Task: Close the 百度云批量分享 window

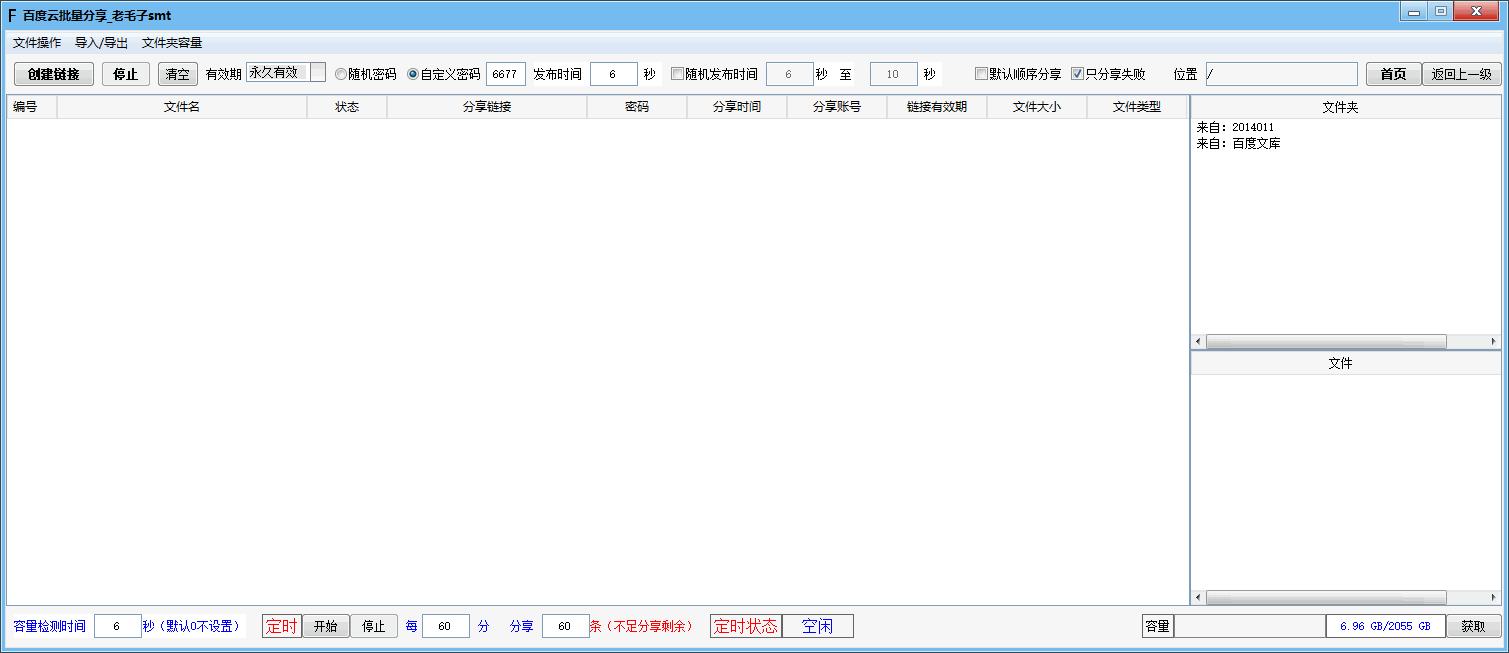Action: click(1477, 12)
